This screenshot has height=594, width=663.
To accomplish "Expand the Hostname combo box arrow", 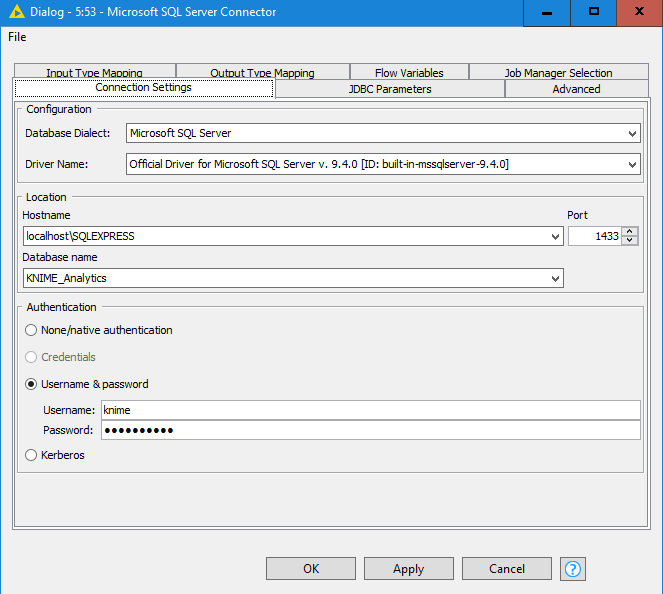I will [555, 237].
